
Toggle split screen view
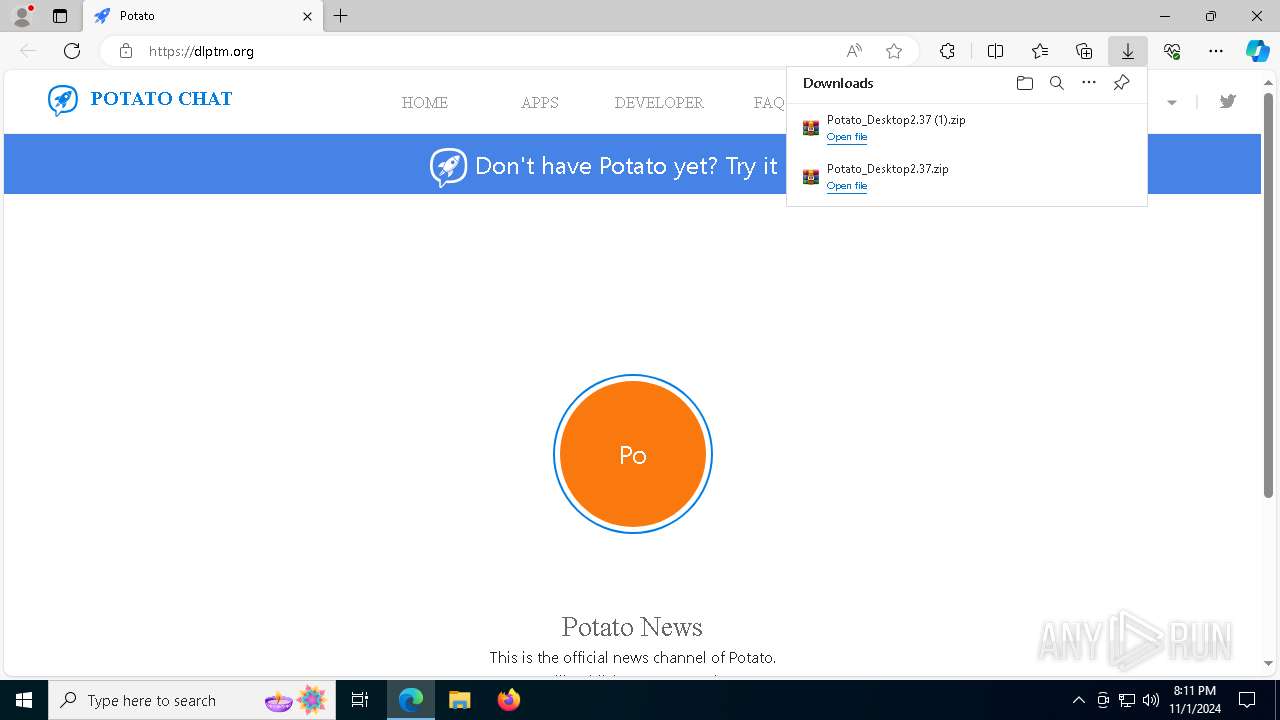pos(995,51)
